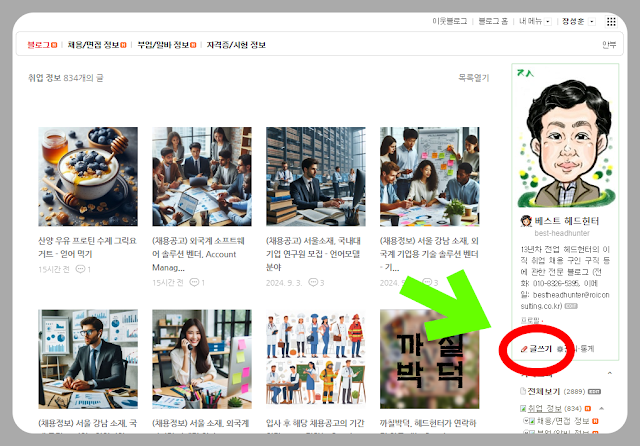The image size is (640, 446).
Task: Open the yogurt and blueberry post thumbnail
Action: click(x=88, y=176)
